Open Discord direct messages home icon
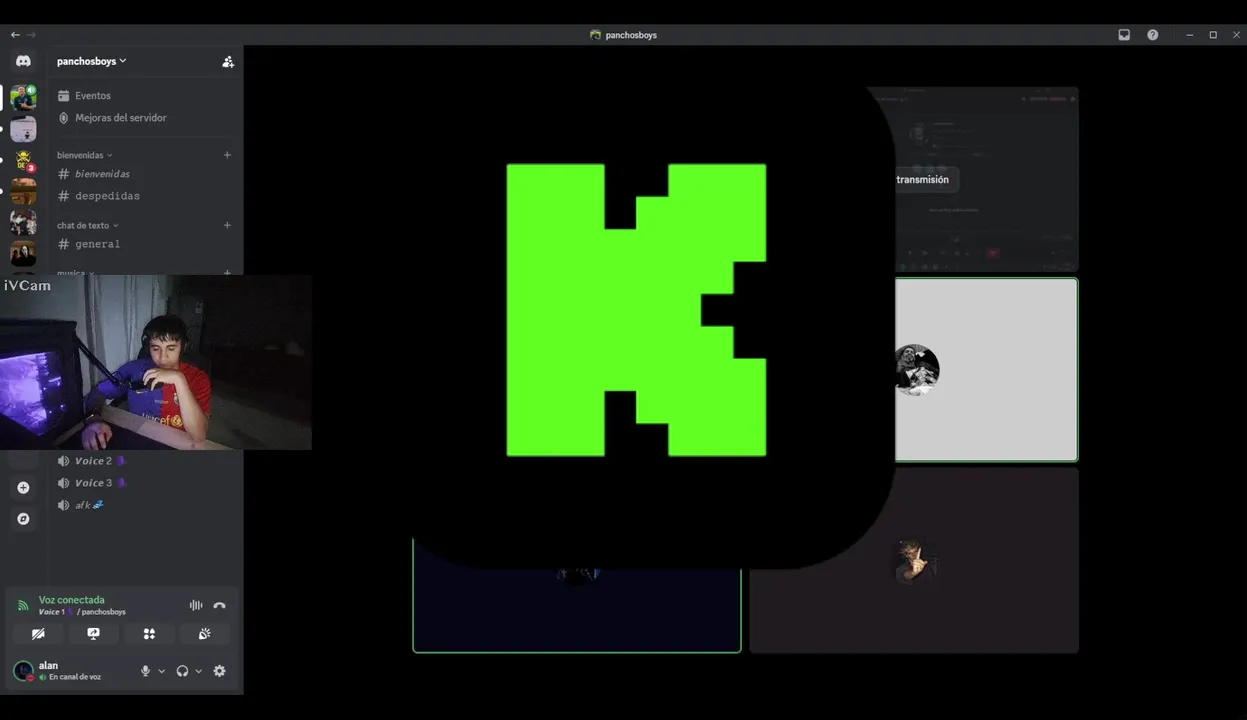1247x720 pixels. (x=23, y=61)
